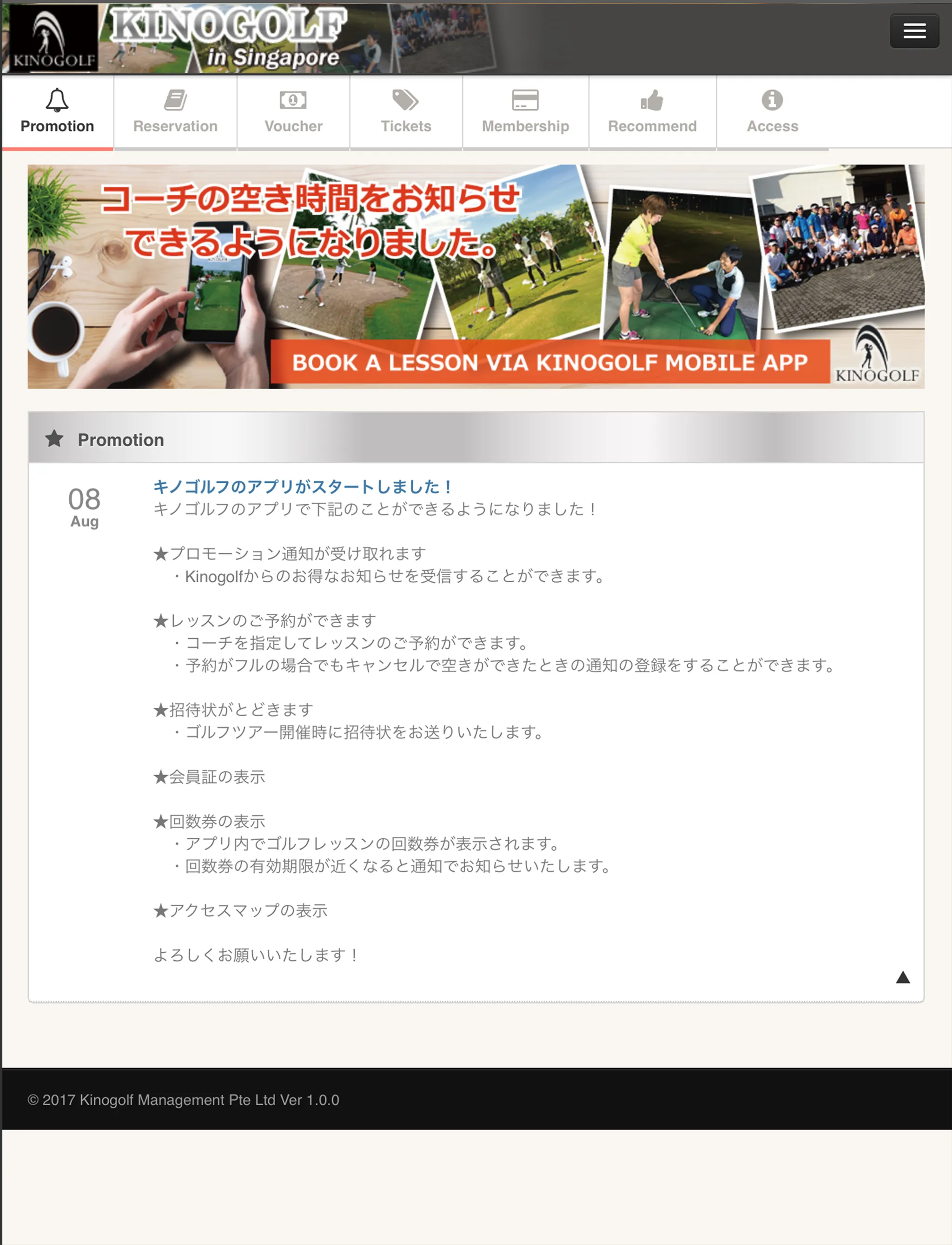Collapse the promotion post with the triangle arrow

coord(903,977)
